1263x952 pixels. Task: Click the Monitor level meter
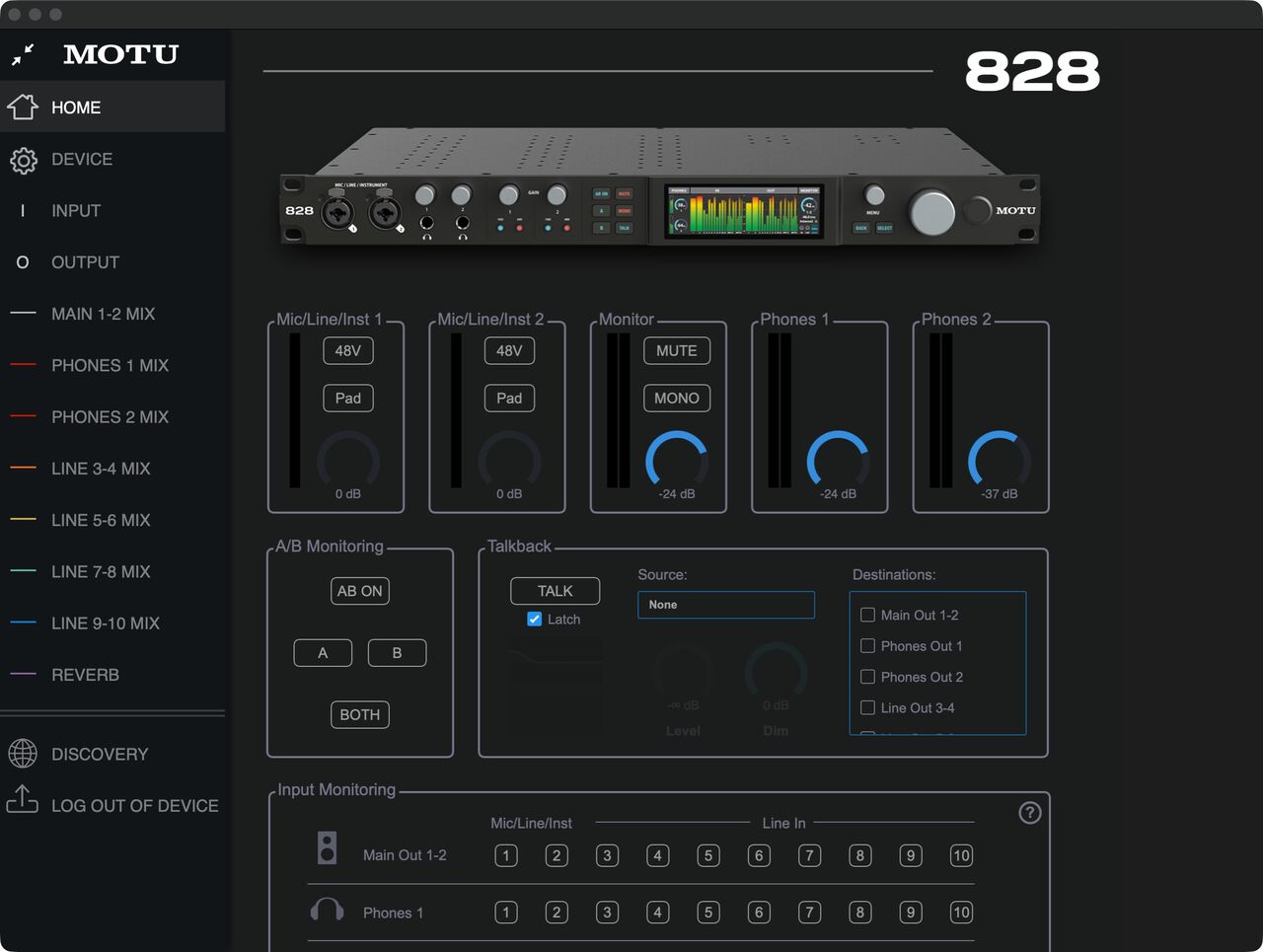(619, 410)
